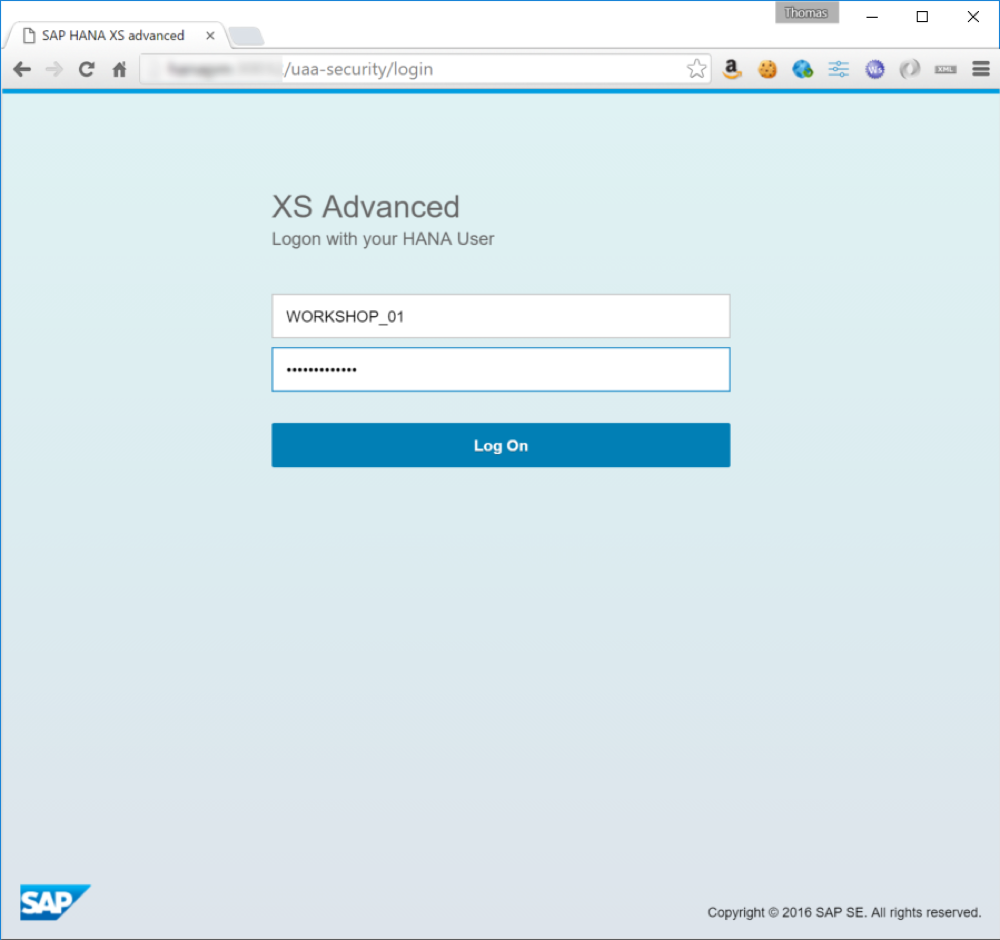
Task: Close the SAP HANA XS advanced tab
Action: point(210,36)
